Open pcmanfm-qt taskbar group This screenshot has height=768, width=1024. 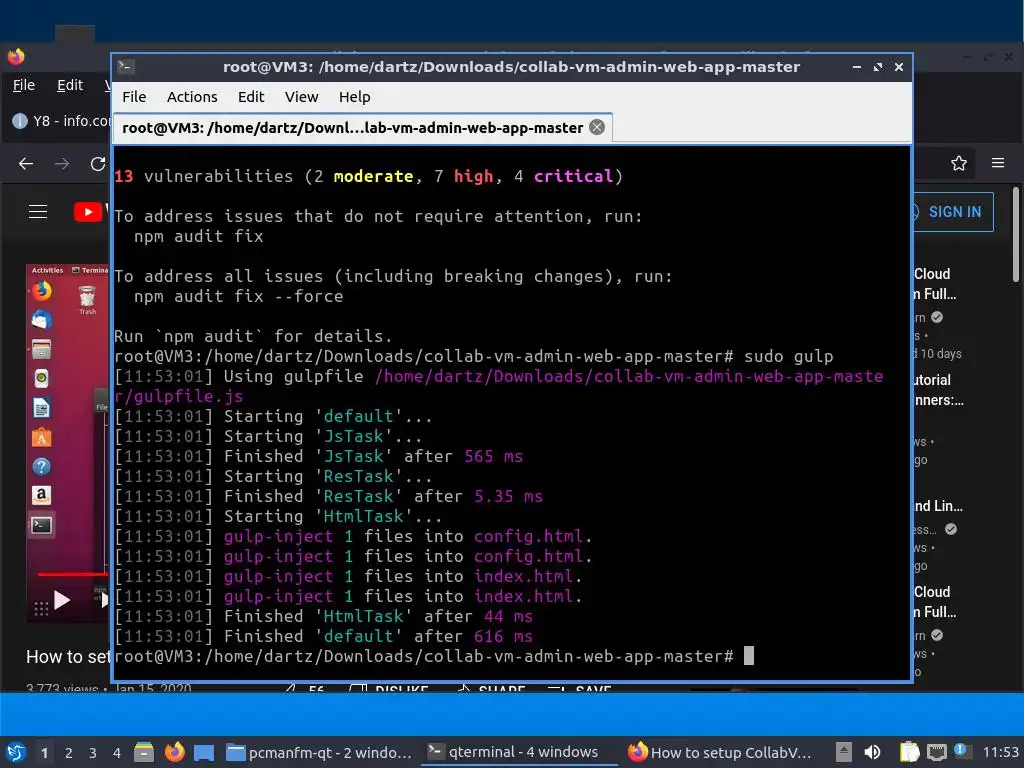click(319, 752)
